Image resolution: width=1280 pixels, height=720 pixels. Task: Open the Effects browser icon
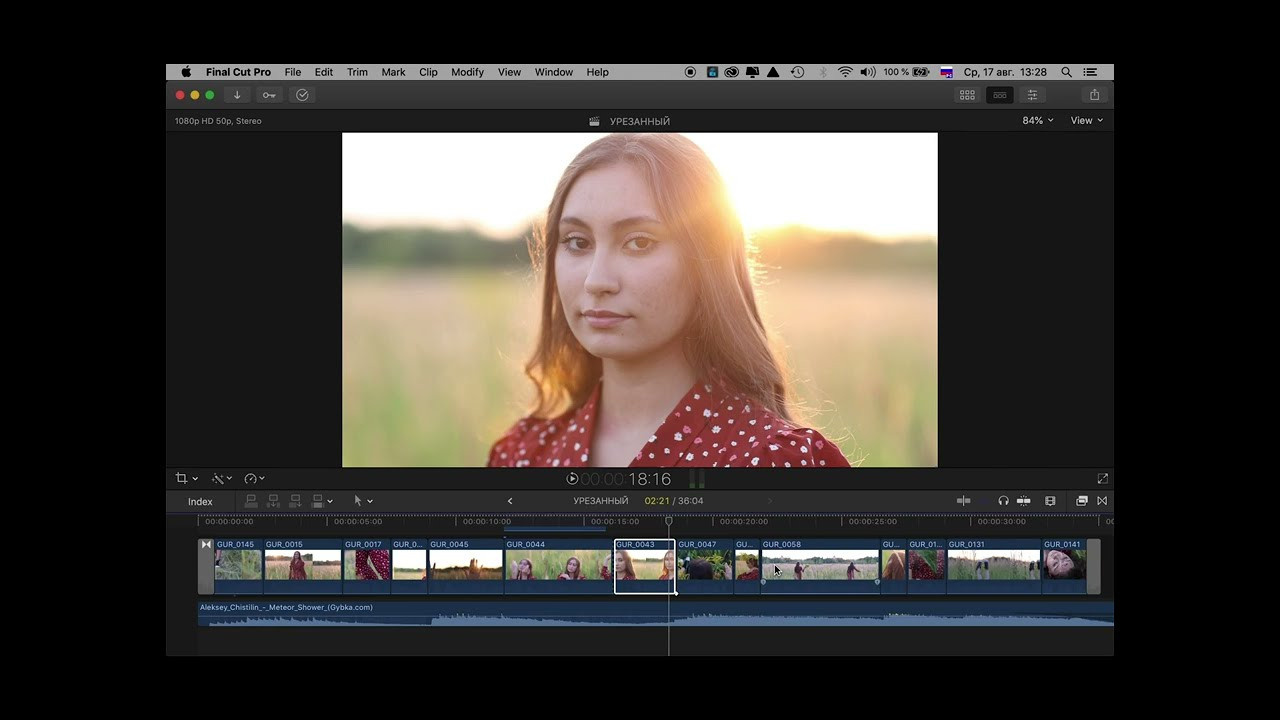[x=1081, y=501]
